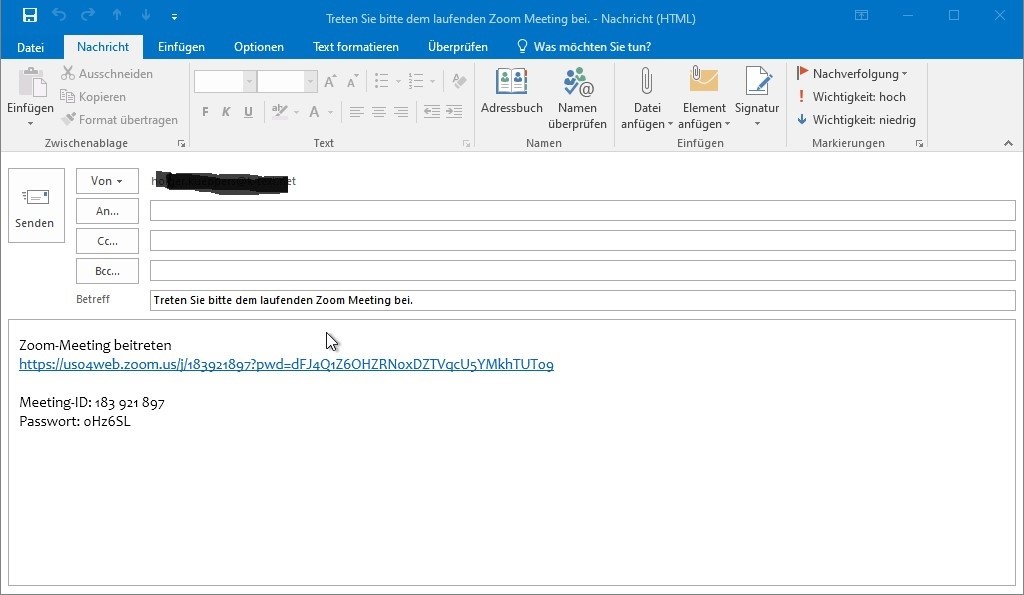The height and width of the screenshot is (595, 1024).
Task: Open the Nachverfolgung flag dropdown
Action: [852, 74]
